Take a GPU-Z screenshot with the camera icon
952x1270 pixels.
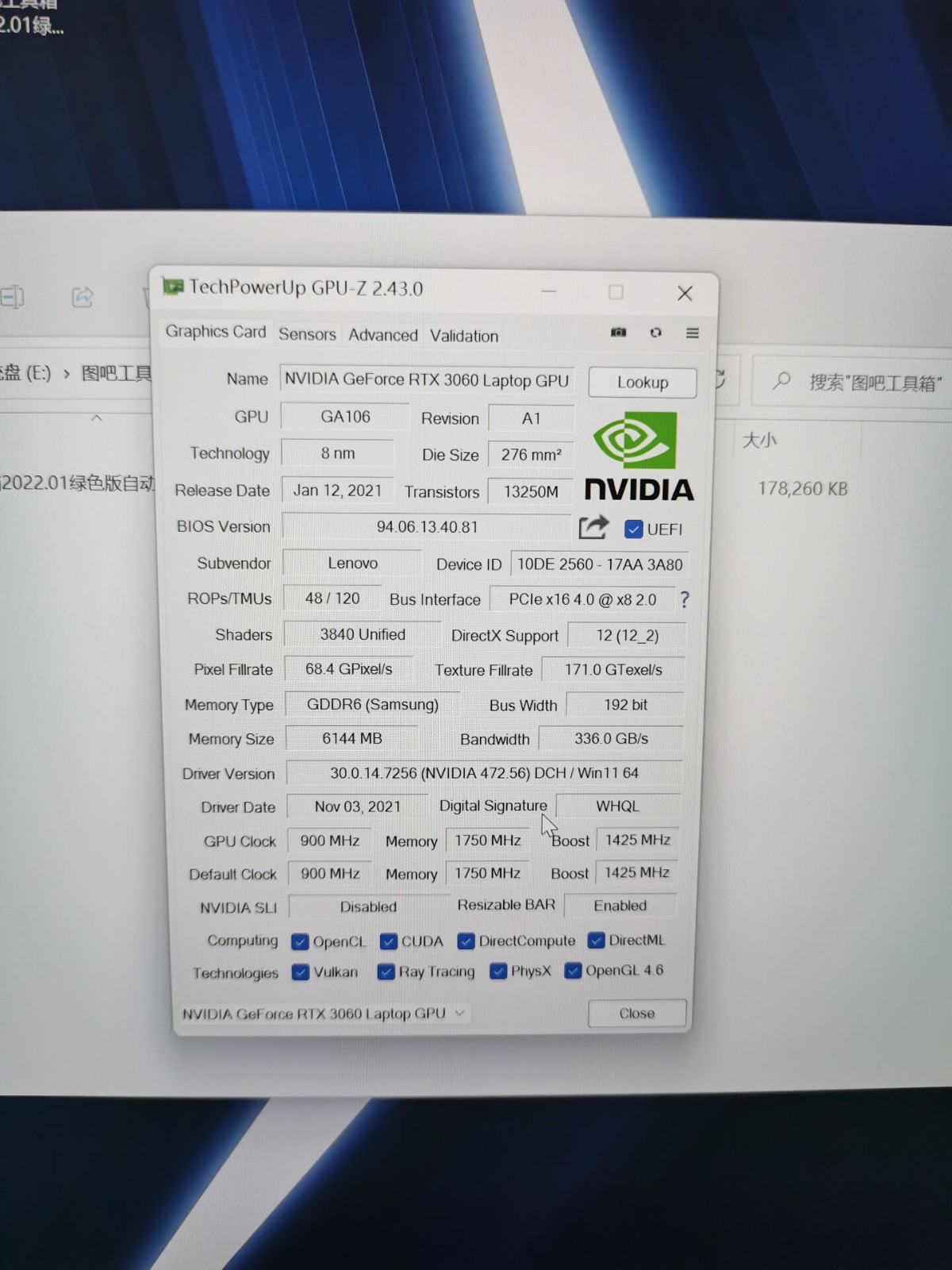click(x=618, y=333)
